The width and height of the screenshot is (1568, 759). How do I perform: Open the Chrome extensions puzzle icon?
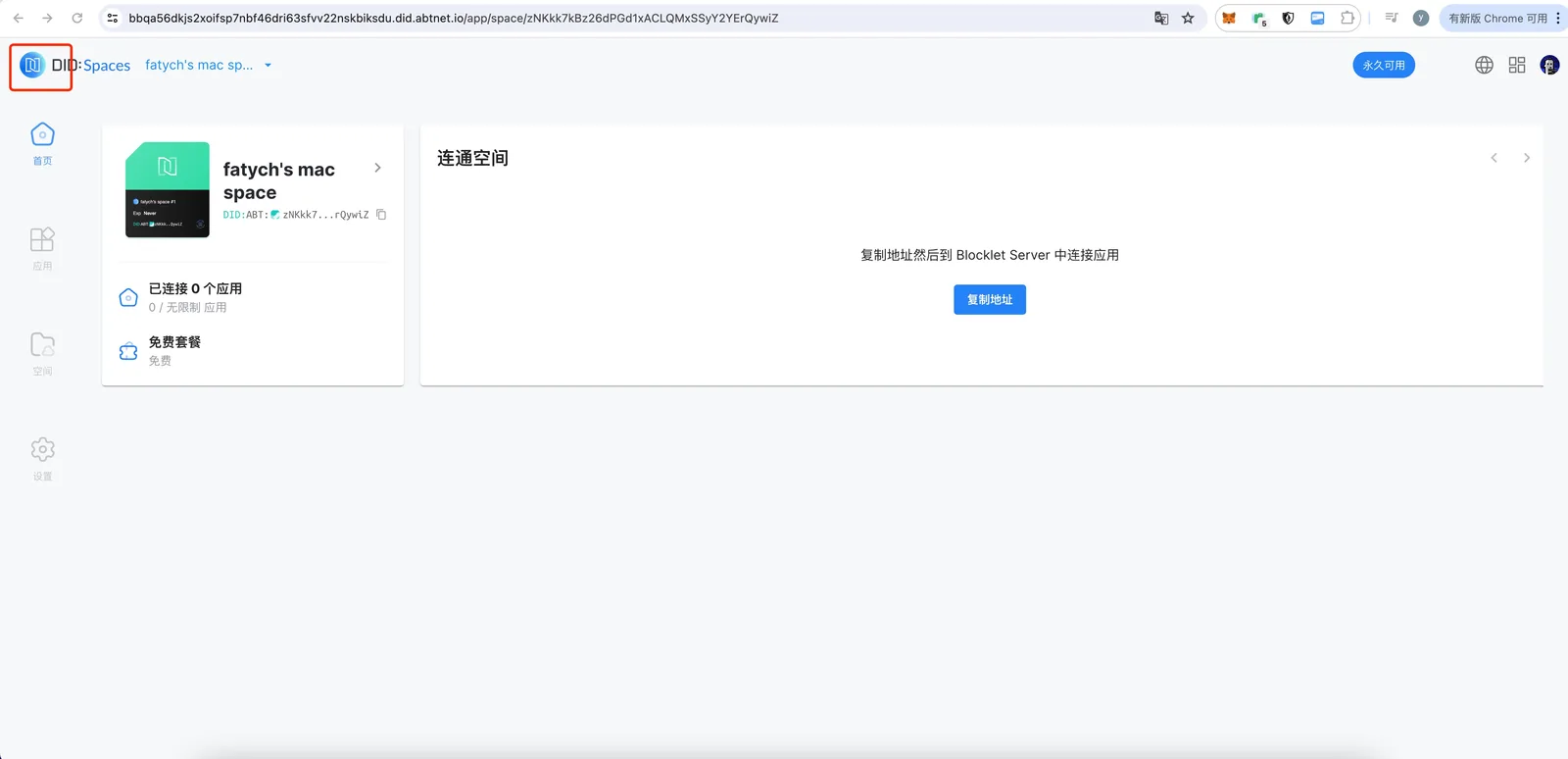click(1347, 18)
